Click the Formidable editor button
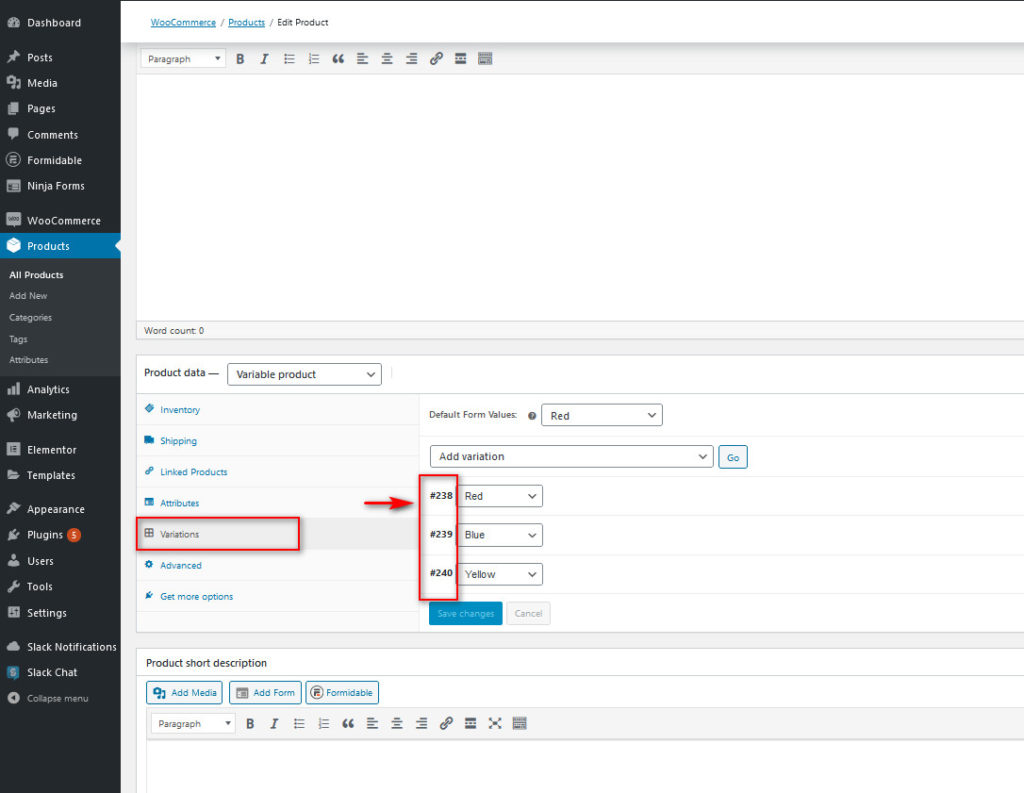This screenshot has width=1024, height=793. pyautogui.click(x=342, y=692)
